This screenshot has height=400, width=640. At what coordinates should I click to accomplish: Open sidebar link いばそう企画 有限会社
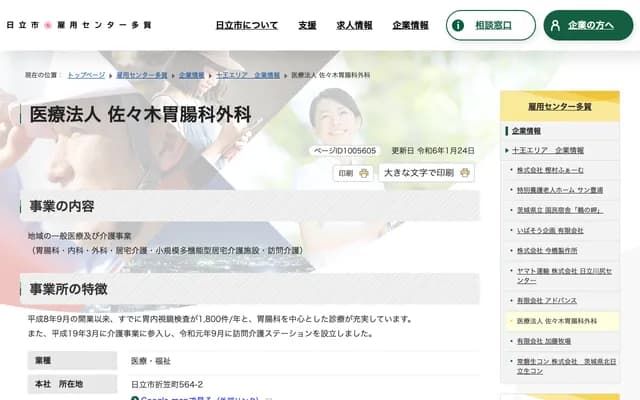550,231
